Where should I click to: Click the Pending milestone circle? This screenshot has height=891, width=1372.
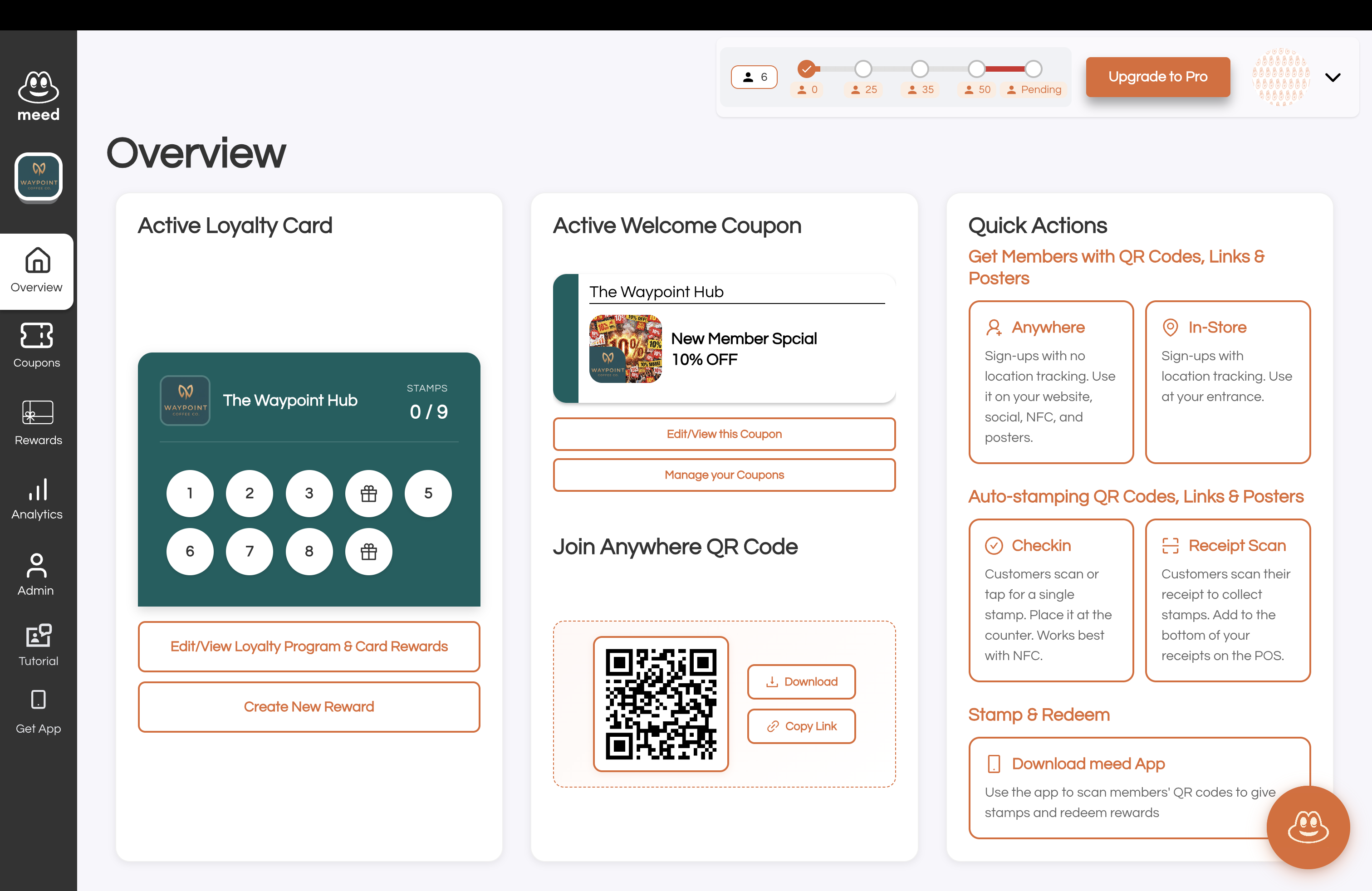click(1034, 69)
